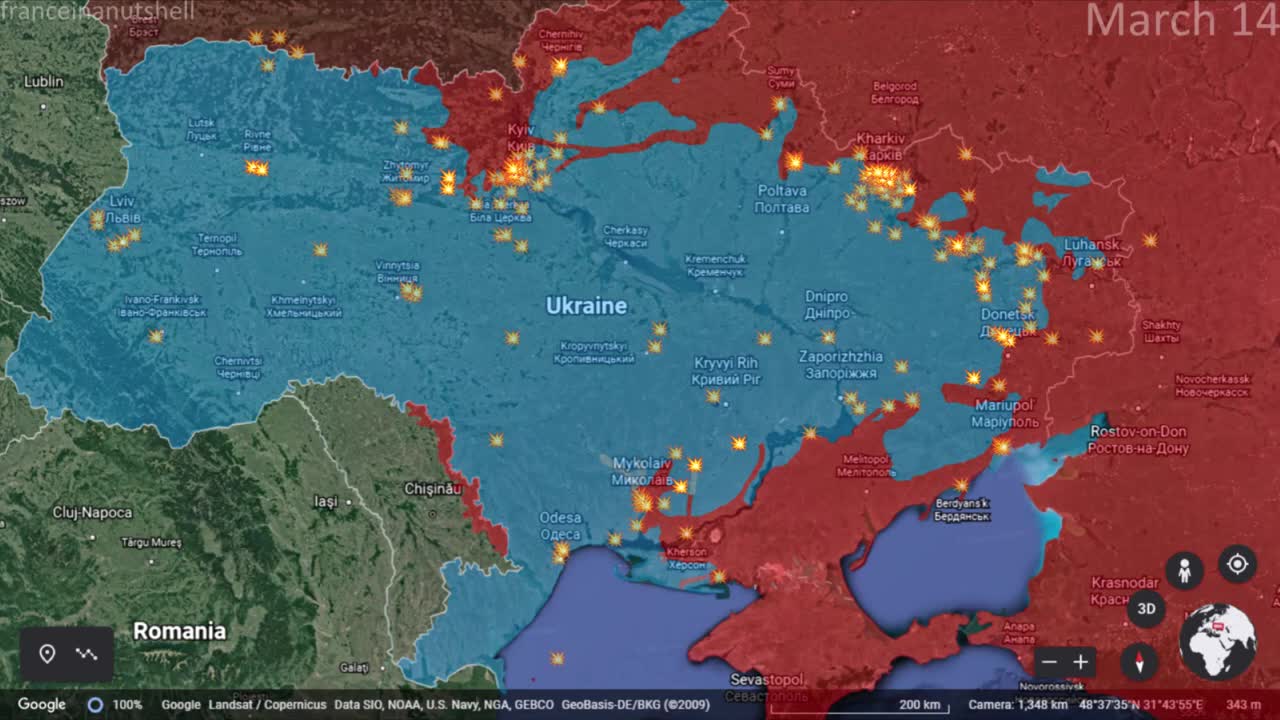Image resolution: width=1280 pixels, height=720 pixels.
Task: Select the Novorossiysk city label
Action: (1051, 686)
